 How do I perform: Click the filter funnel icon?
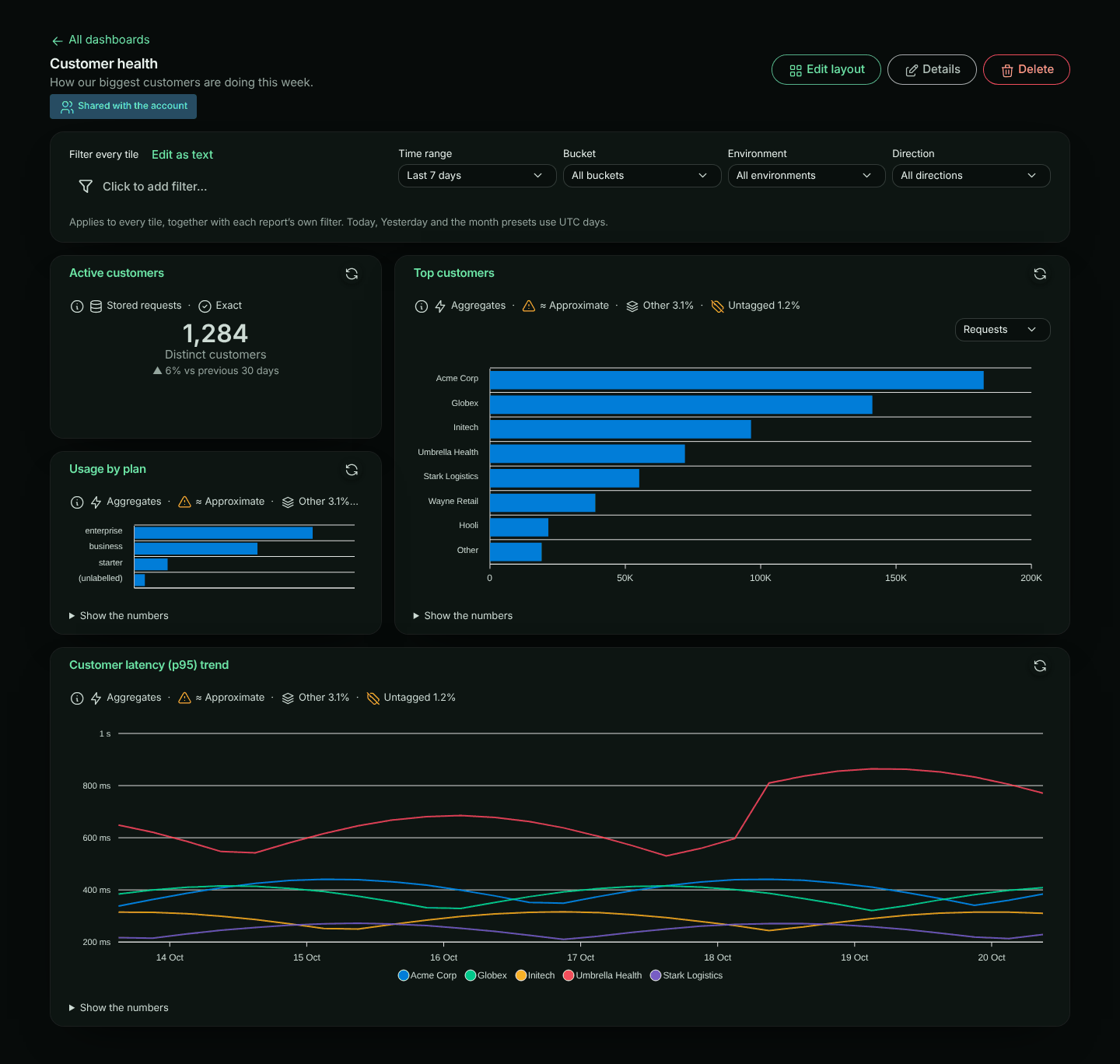[x=86, y=187]
